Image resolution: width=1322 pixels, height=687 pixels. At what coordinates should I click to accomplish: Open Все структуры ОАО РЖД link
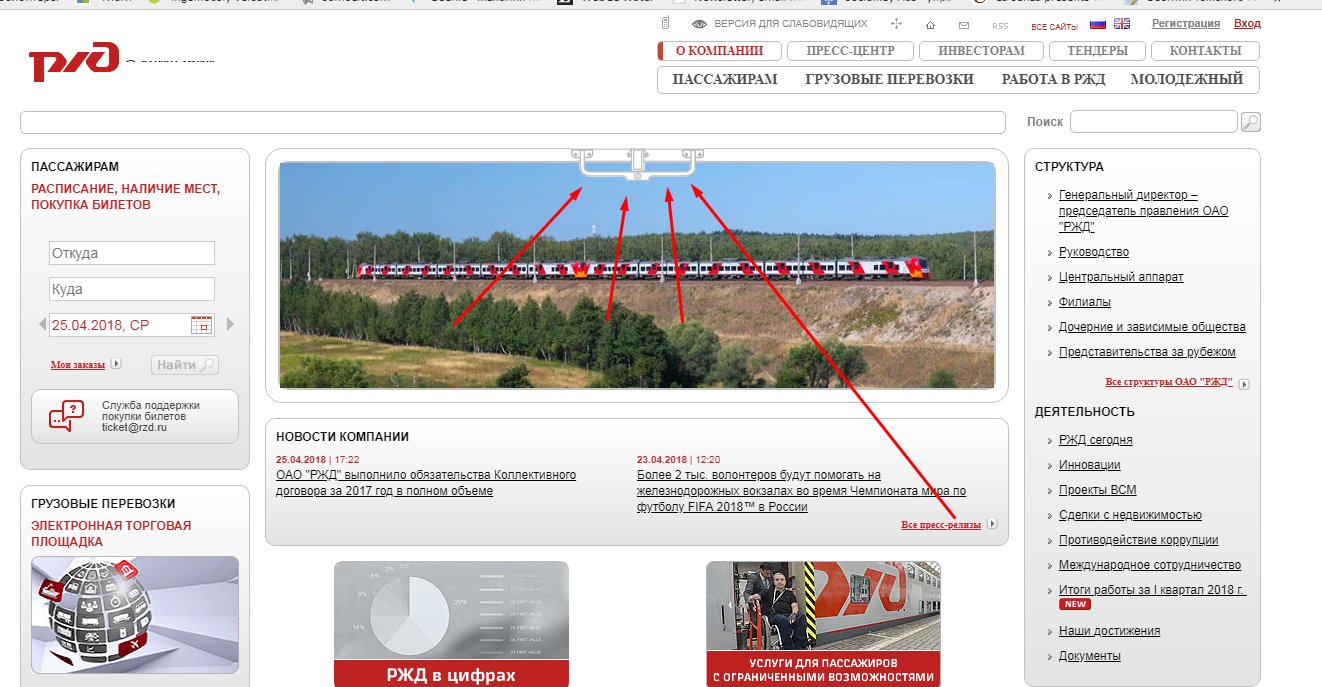pos(1169,383)
